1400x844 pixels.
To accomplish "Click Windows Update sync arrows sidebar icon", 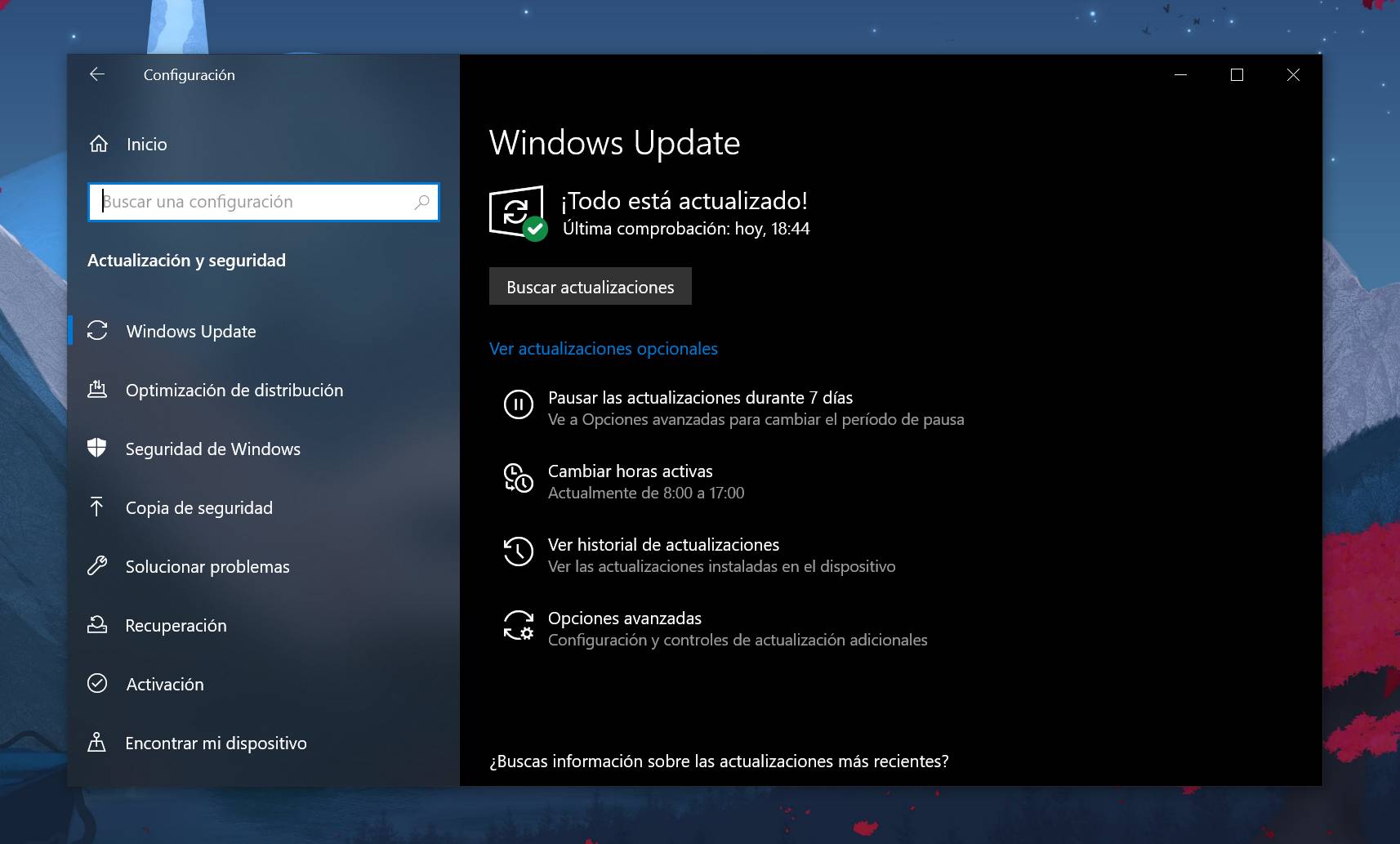I will tap(97, 330).
